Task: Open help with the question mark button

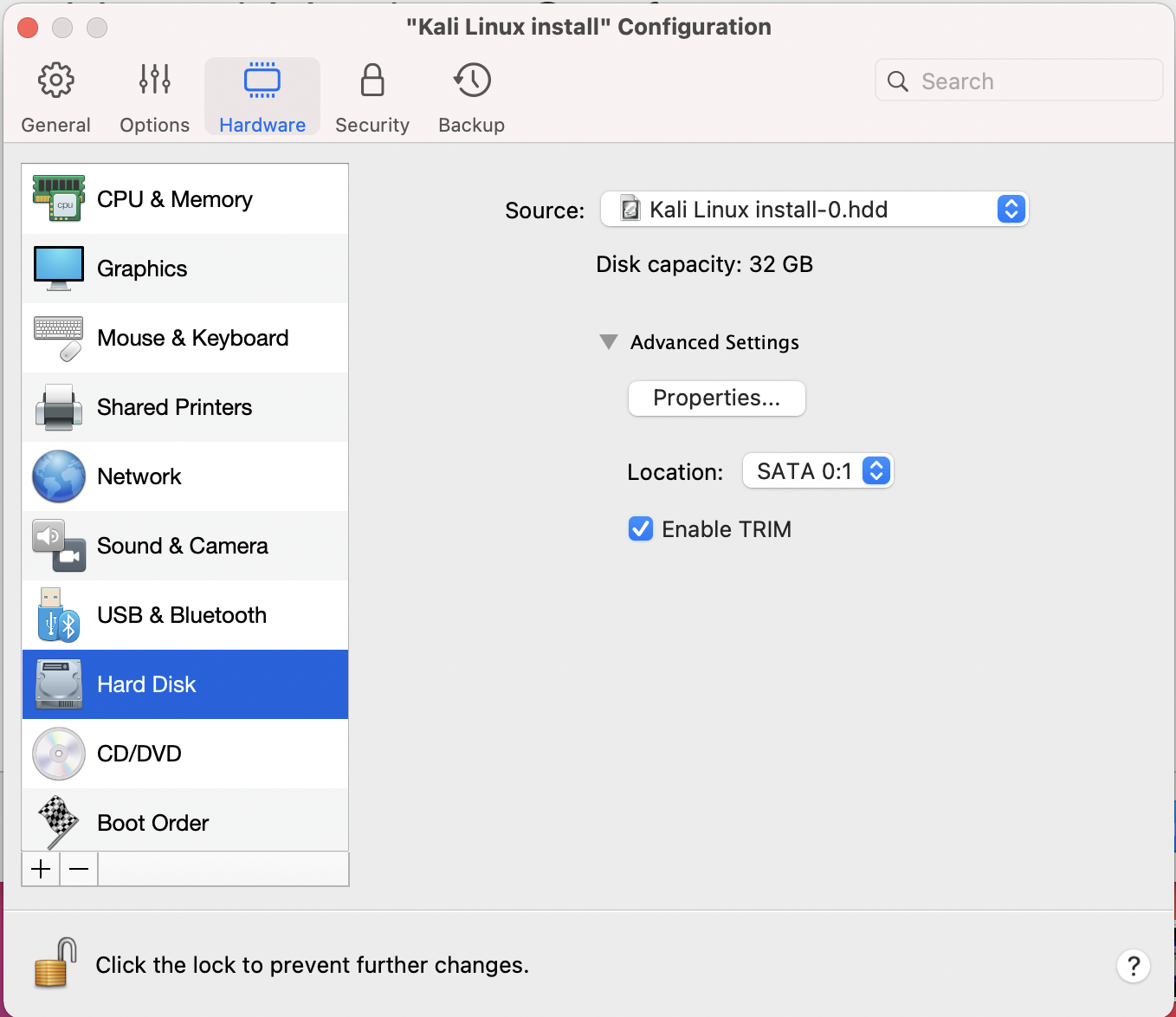Action: pyautogui.click(x=1133, y=965)
